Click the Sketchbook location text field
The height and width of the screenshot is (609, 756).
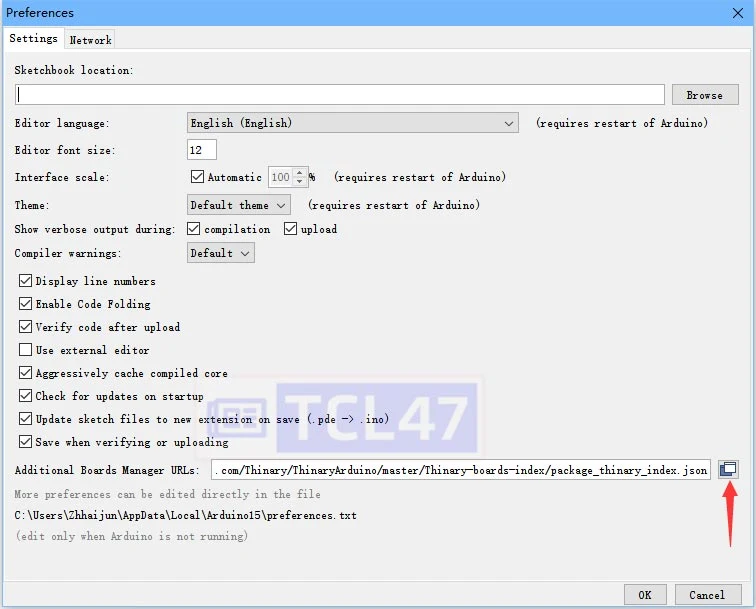[x=340, y=95]
